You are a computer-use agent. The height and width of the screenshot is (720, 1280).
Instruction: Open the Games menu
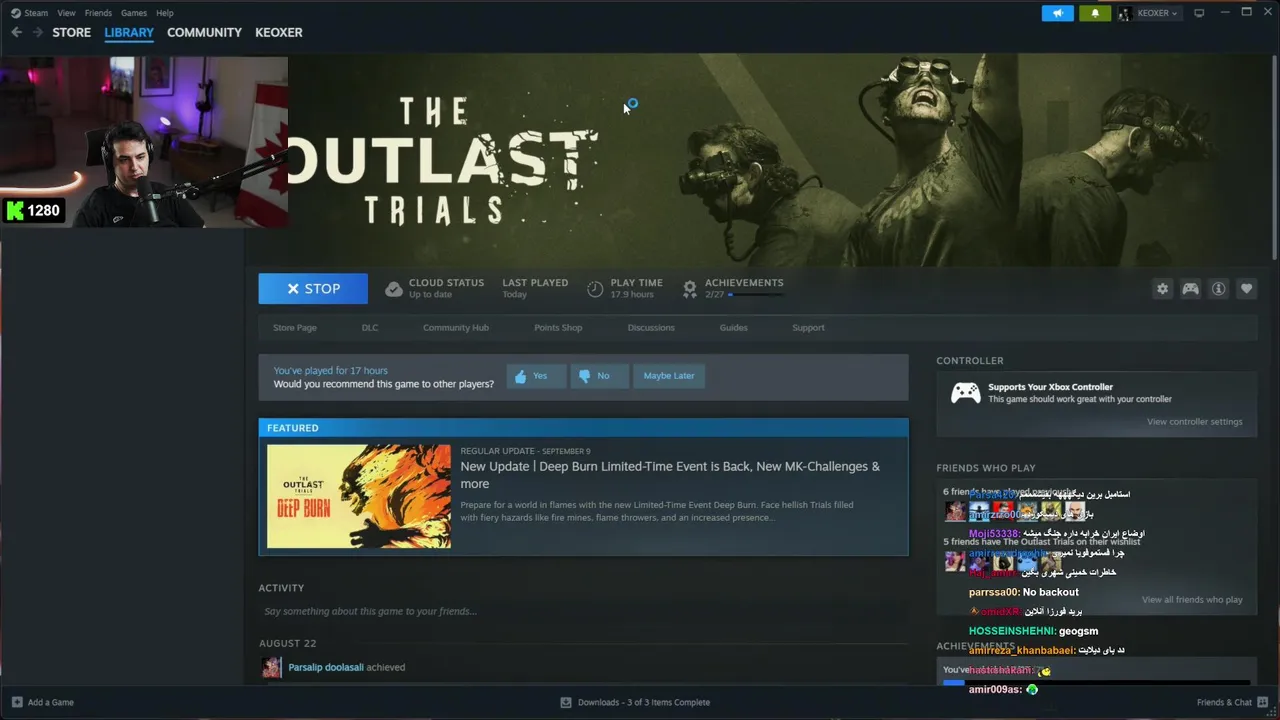(x=134, y=13)
